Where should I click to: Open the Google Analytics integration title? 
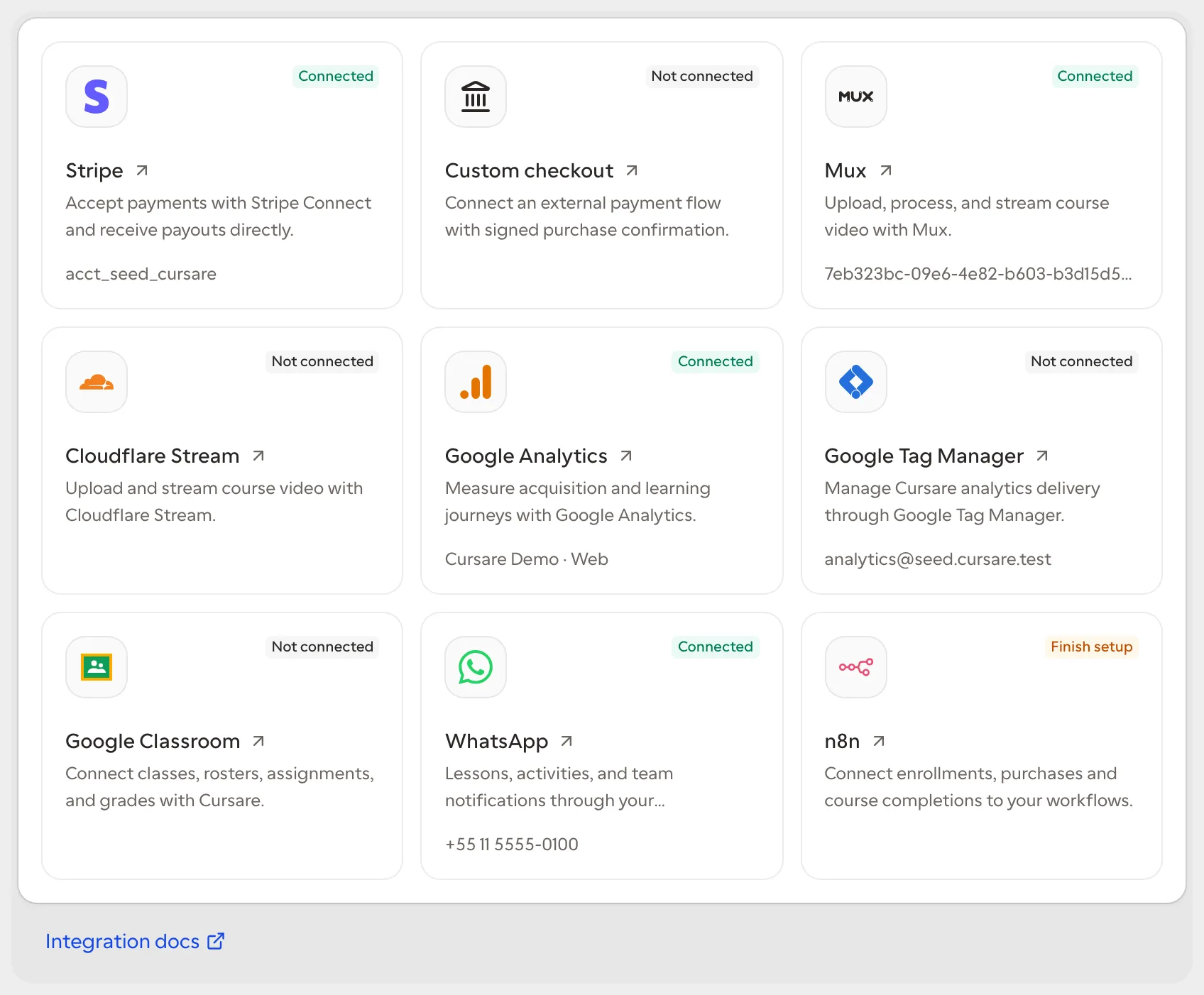(x=526, y=456)
